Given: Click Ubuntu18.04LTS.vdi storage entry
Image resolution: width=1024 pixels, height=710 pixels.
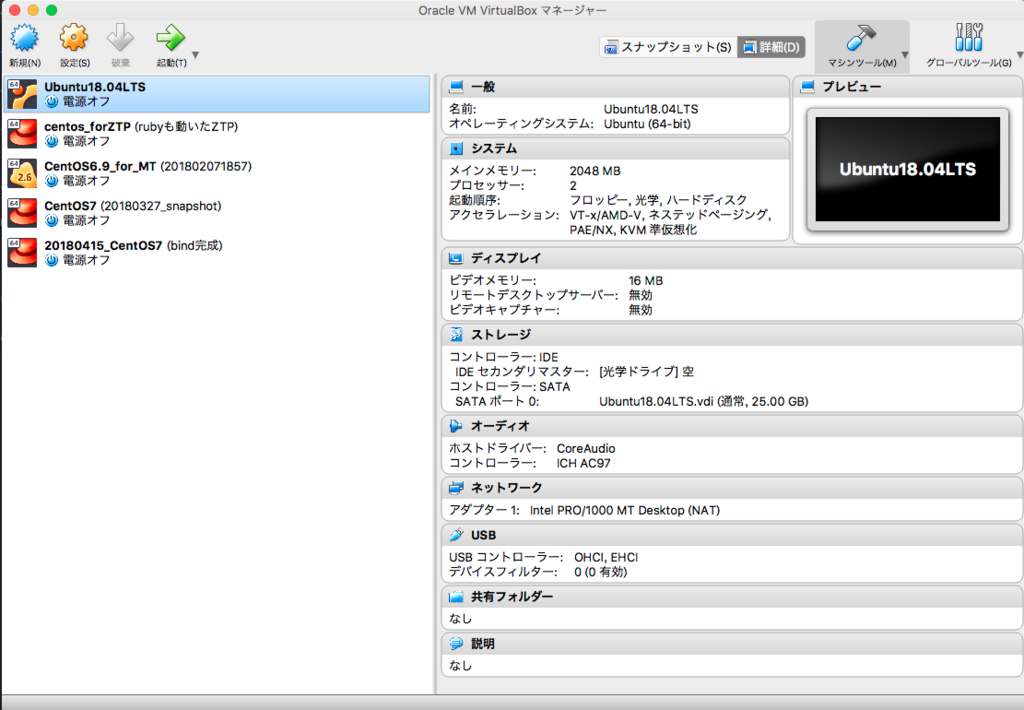Looking at the screenshot, I should coord(703,402).
